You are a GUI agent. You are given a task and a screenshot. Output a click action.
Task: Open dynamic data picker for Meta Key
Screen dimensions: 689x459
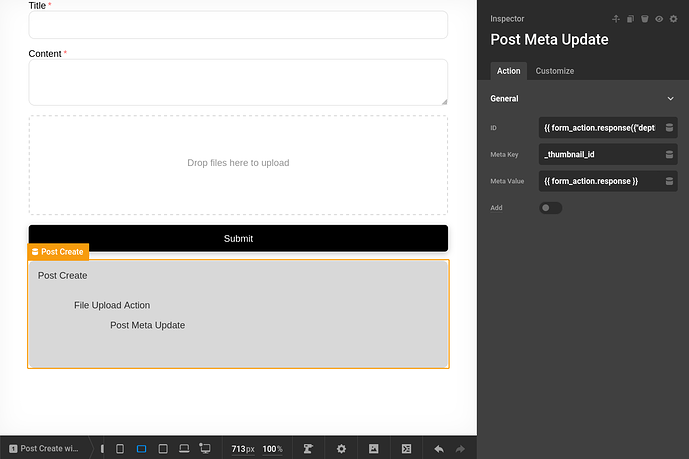(x=669, y=155)
